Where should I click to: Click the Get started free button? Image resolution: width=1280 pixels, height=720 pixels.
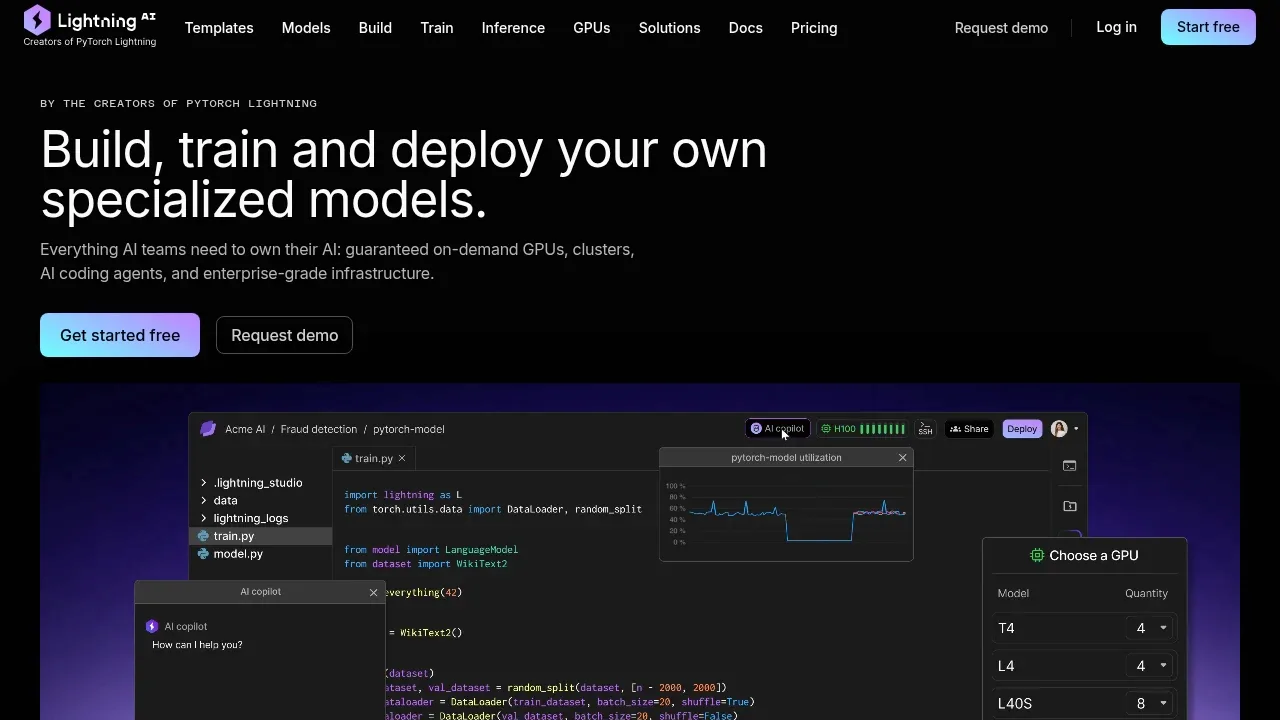click(120, 335)
